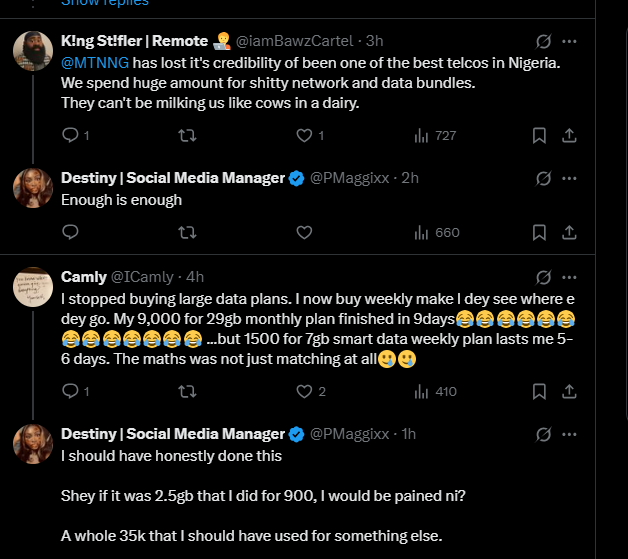Retweet K!ng St!fler's MTNNG tweet
628x559 pixels.
click(186, 135)
